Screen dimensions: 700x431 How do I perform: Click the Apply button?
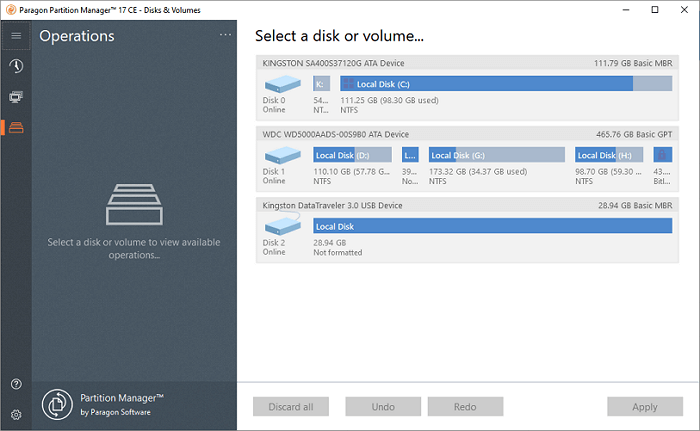click(644, 407)
